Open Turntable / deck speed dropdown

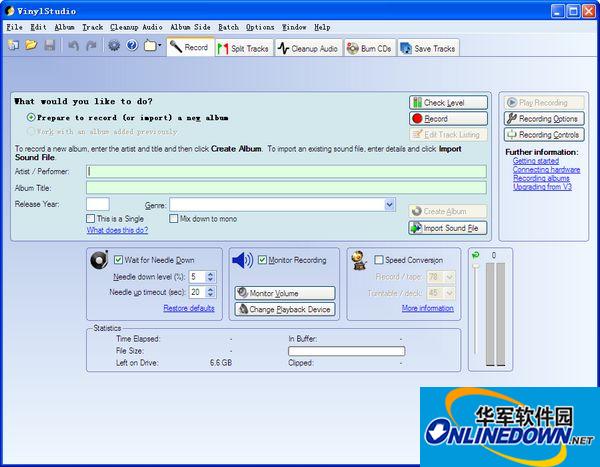pyautogui.click(x=450, y=293)
